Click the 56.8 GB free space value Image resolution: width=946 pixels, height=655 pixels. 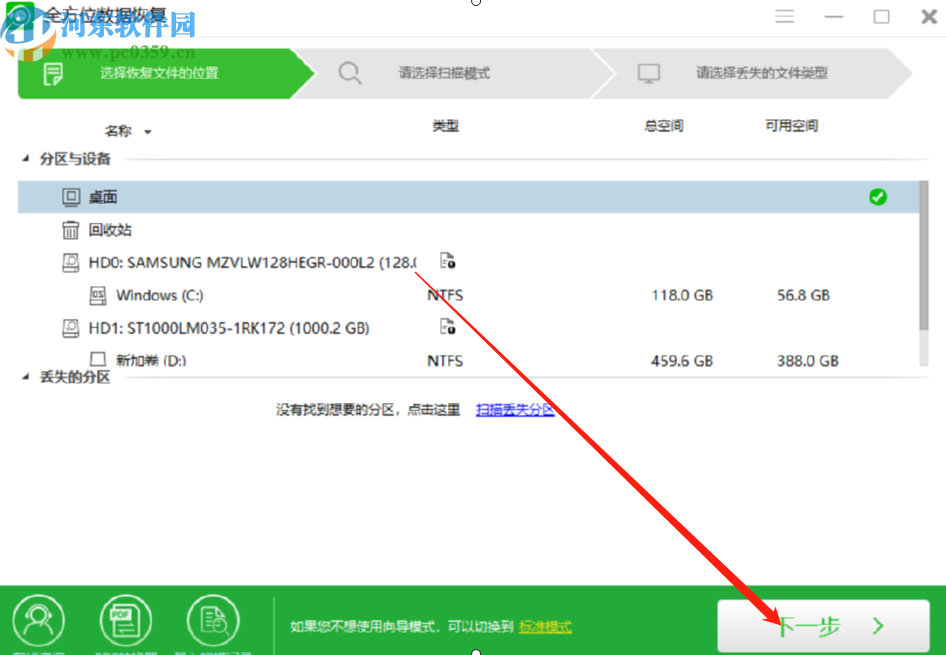tap(803, 296)
